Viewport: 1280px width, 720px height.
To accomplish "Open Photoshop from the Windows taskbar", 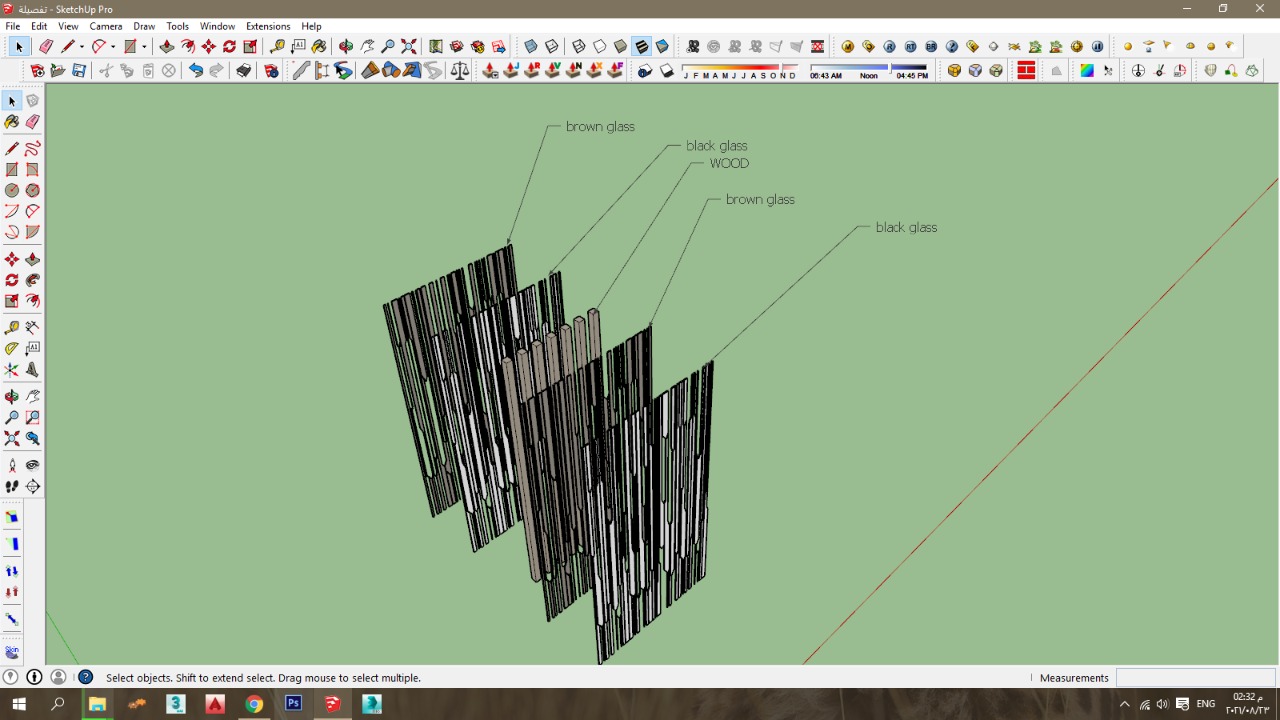I will (x=293, y=704).
